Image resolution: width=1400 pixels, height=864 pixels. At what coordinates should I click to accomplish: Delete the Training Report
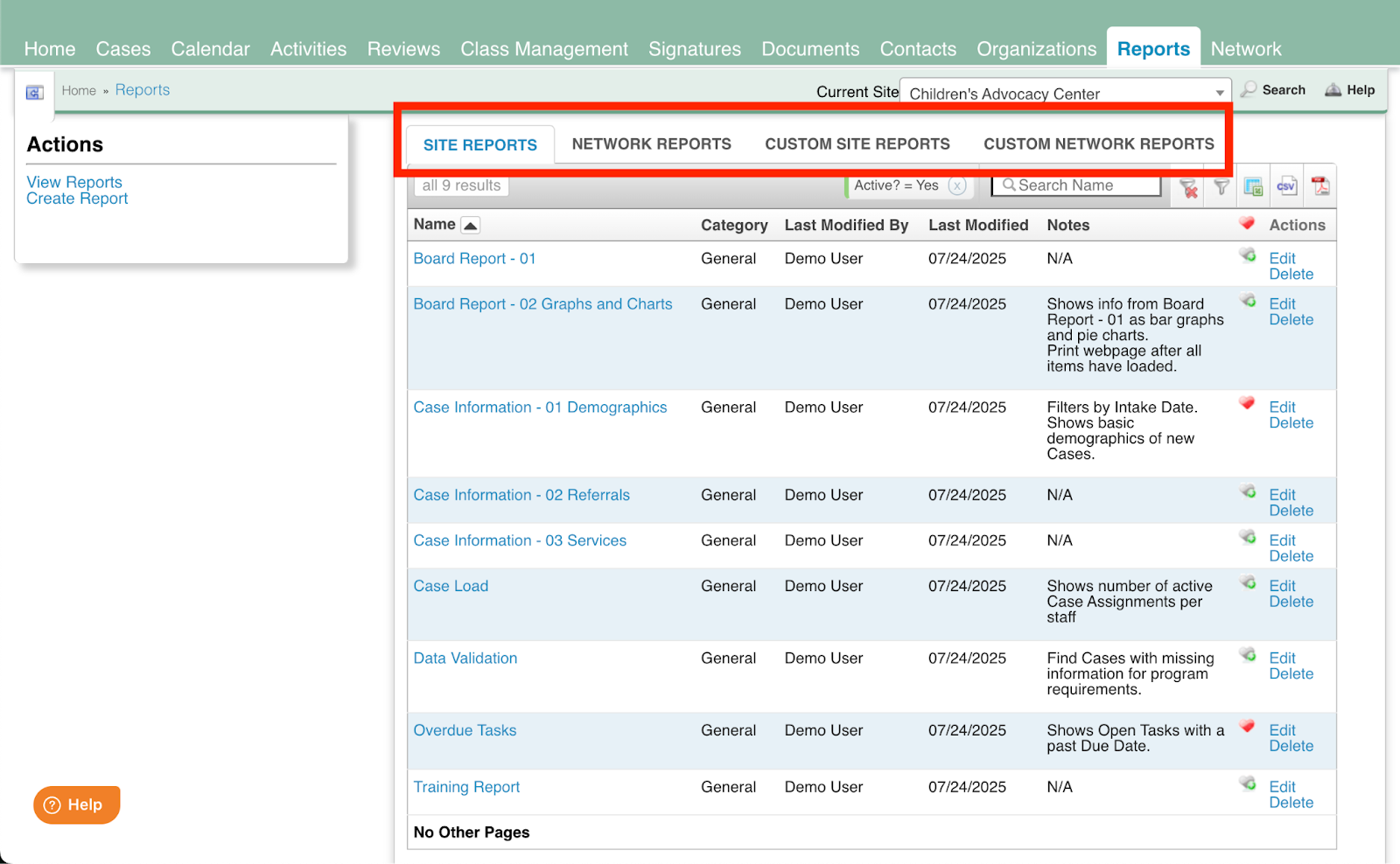pyautogui.click(x=1291, y=803)
